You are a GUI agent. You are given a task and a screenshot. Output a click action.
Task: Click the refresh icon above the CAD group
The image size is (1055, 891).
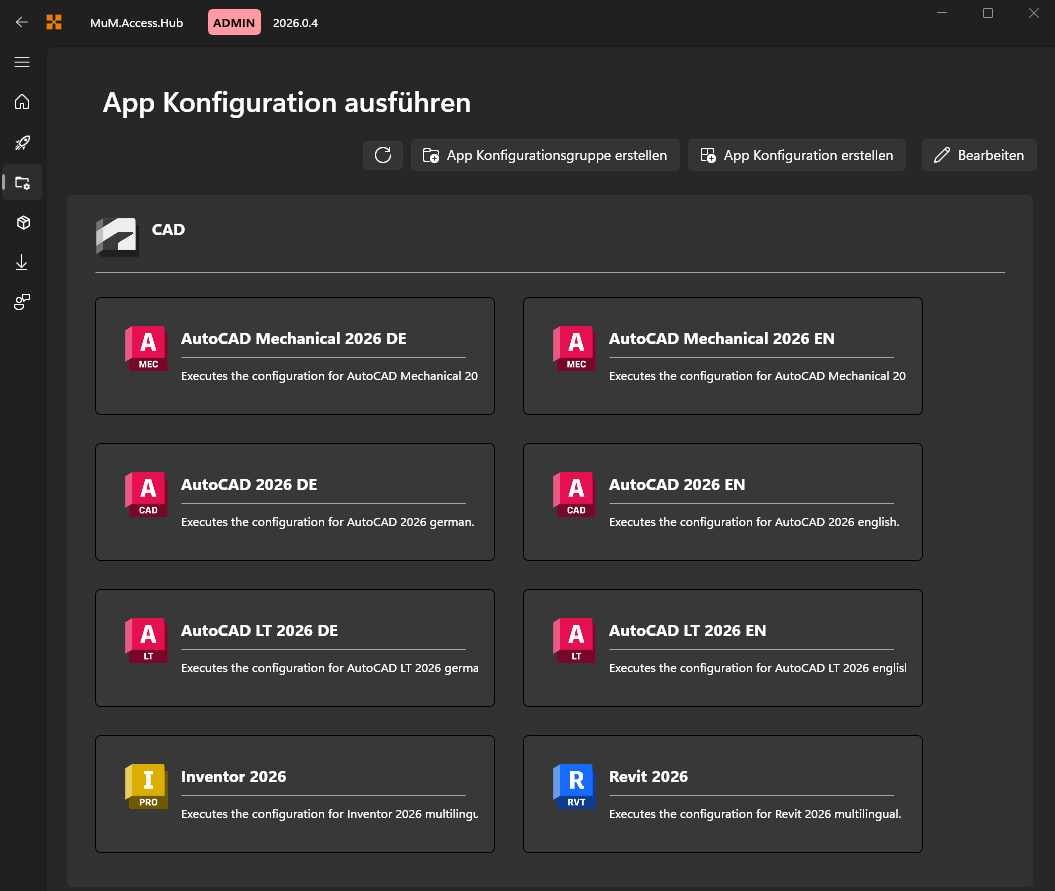(x=383, y=155)
